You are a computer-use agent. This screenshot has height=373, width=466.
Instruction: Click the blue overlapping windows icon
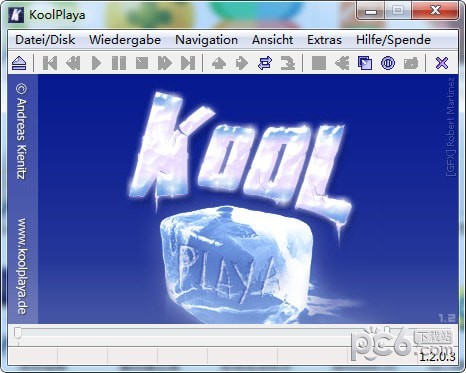[x=365, y=63]
